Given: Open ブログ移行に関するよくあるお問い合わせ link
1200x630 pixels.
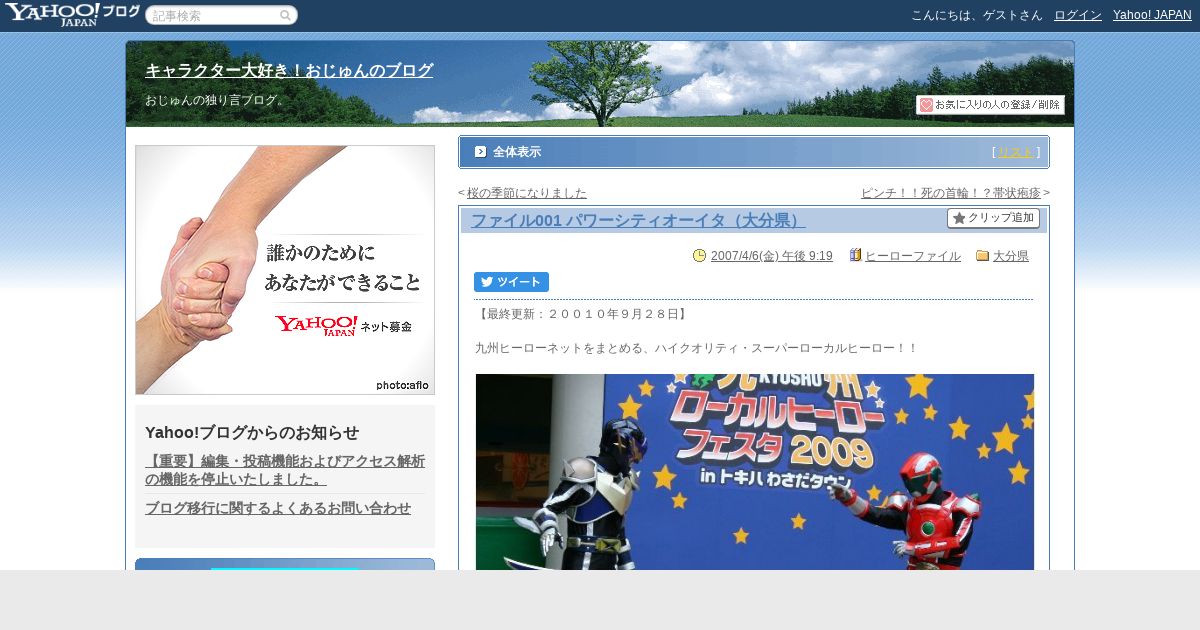Looking at the screenshot, I should 278,508.
